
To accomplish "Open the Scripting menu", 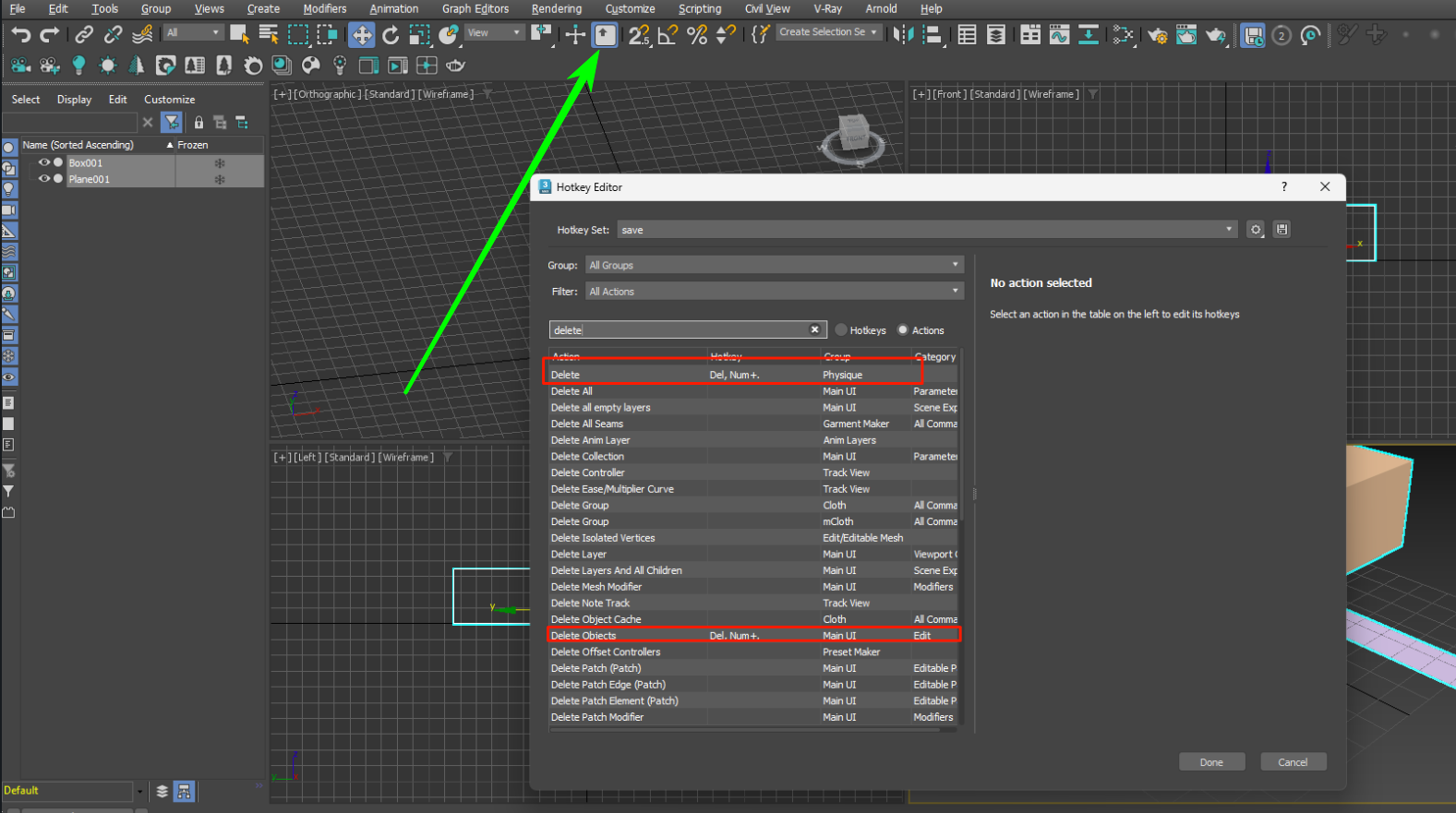I will click(700, 8).
